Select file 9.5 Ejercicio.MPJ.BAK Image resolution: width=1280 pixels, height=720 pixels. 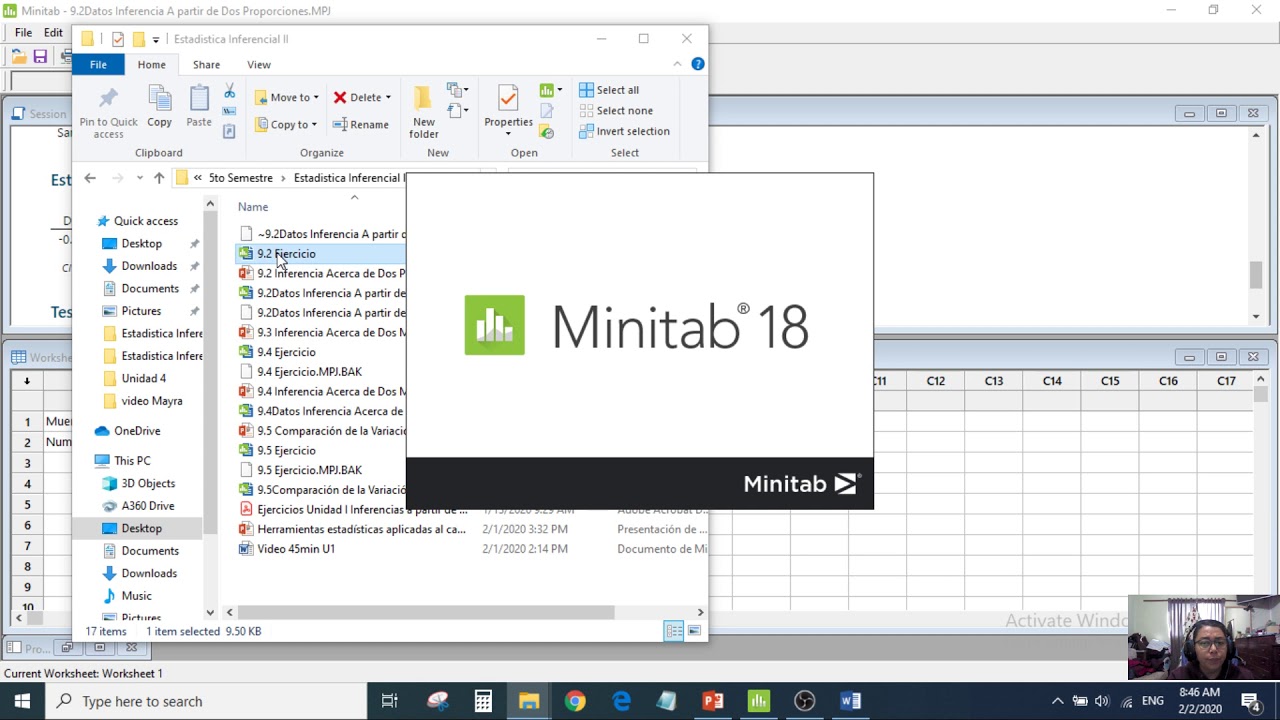coord(309,470)
